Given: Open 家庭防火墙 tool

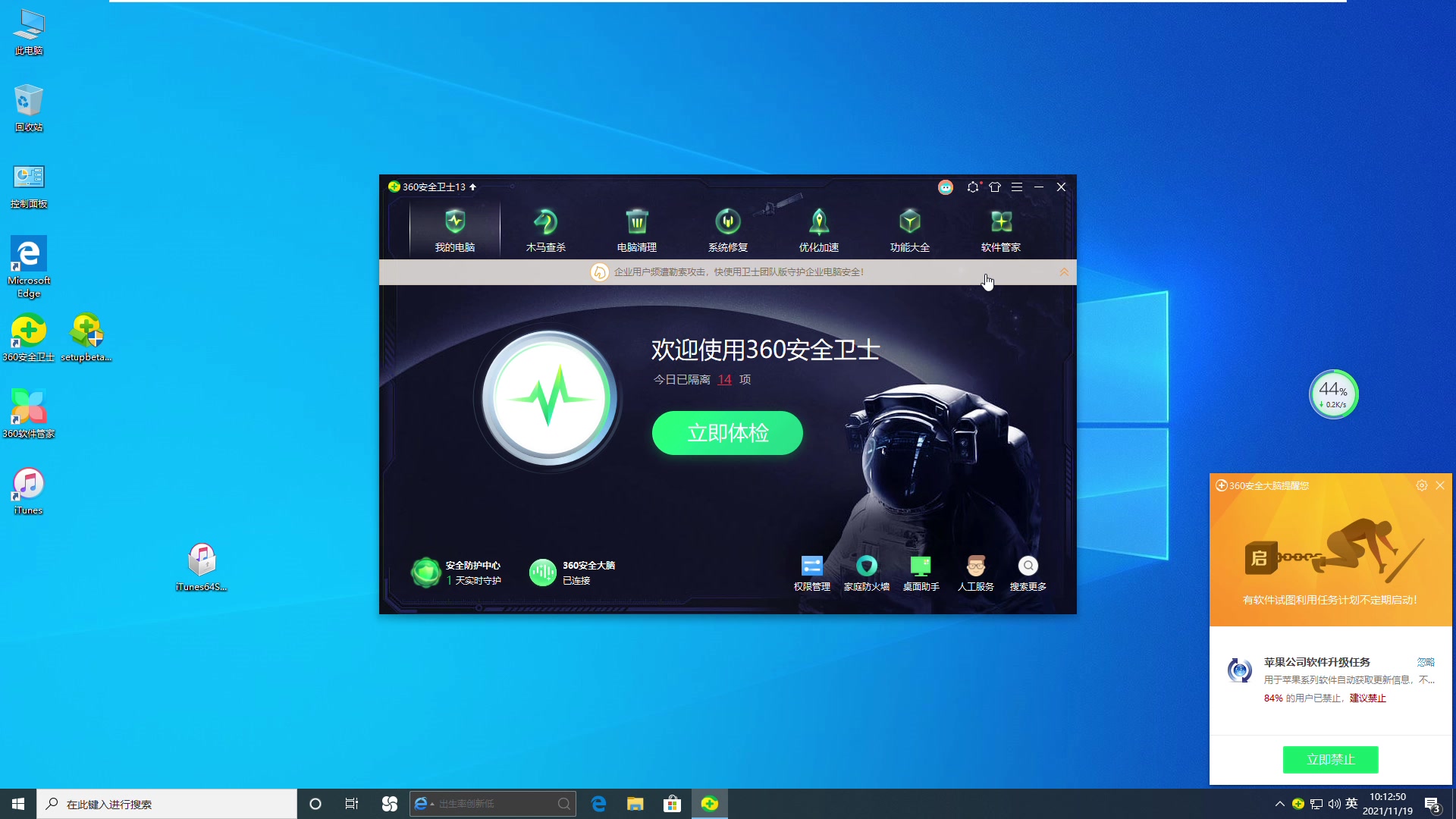Looking at the screenshot, I should [867, 573].
